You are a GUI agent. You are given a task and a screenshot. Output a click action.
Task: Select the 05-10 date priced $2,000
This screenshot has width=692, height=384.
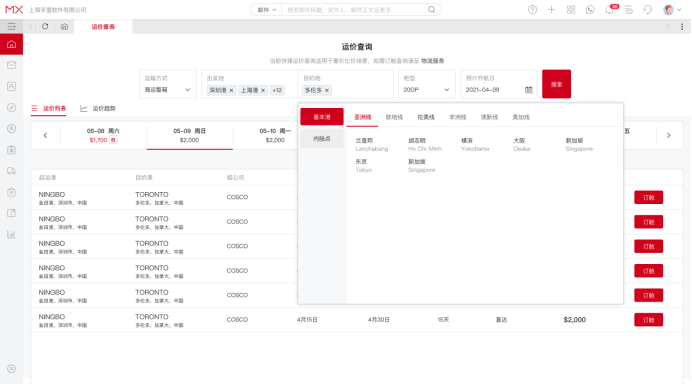click(x=275, y=136)
